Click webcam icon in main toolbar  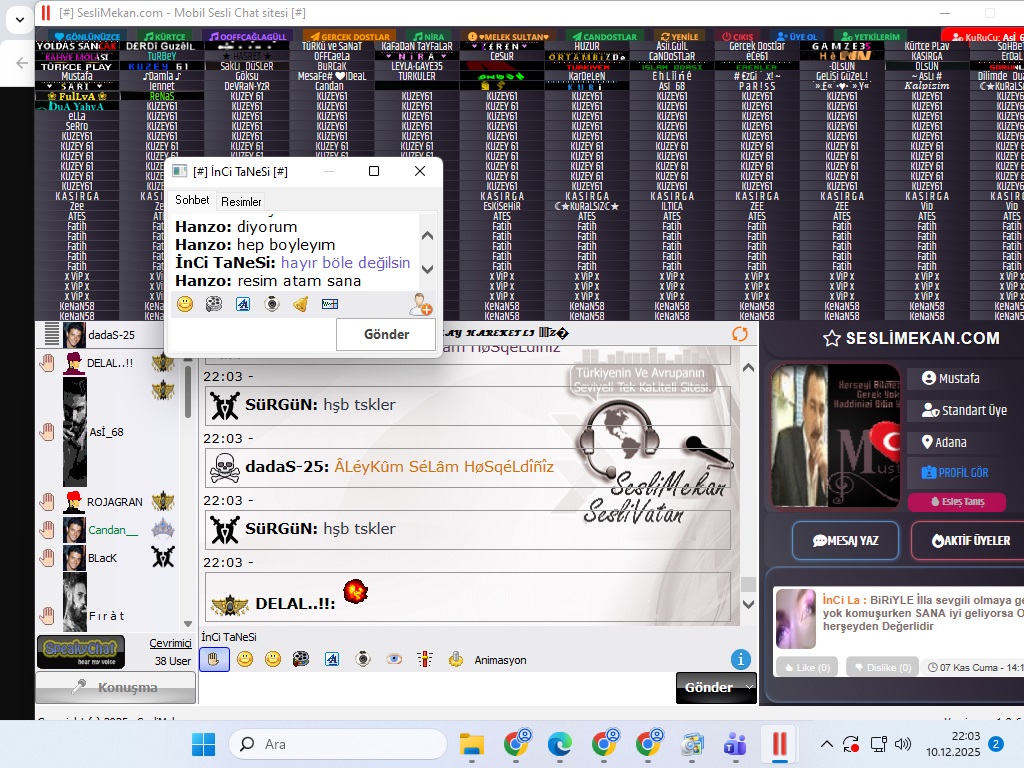tap(363, 660)
